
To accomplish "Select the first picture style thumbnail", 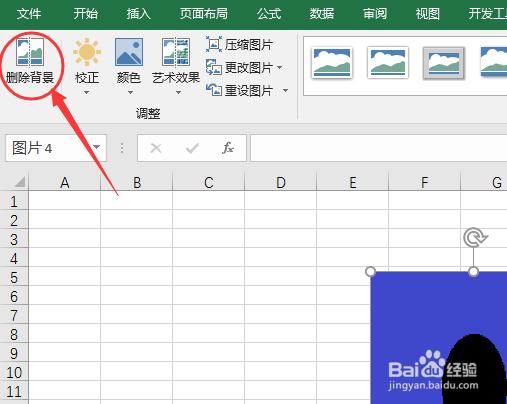I will click(x=332, y=63).
